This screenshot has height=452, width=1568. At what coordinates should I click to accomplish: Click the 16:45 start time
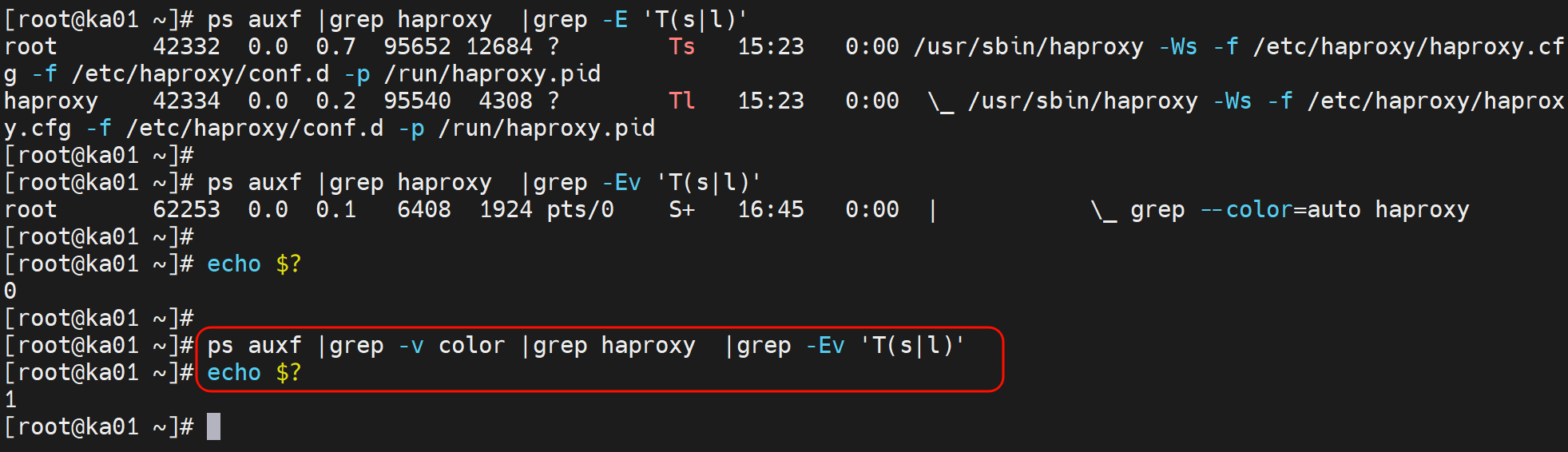tap(770, 209)
